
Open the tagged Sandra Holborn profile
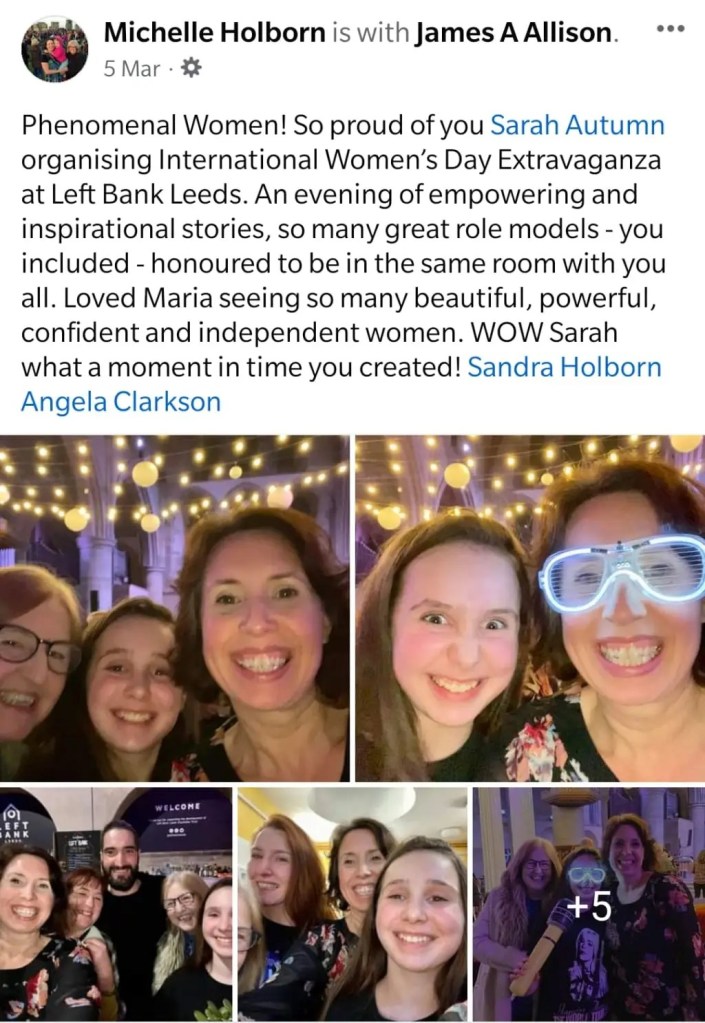pos(565,367)
